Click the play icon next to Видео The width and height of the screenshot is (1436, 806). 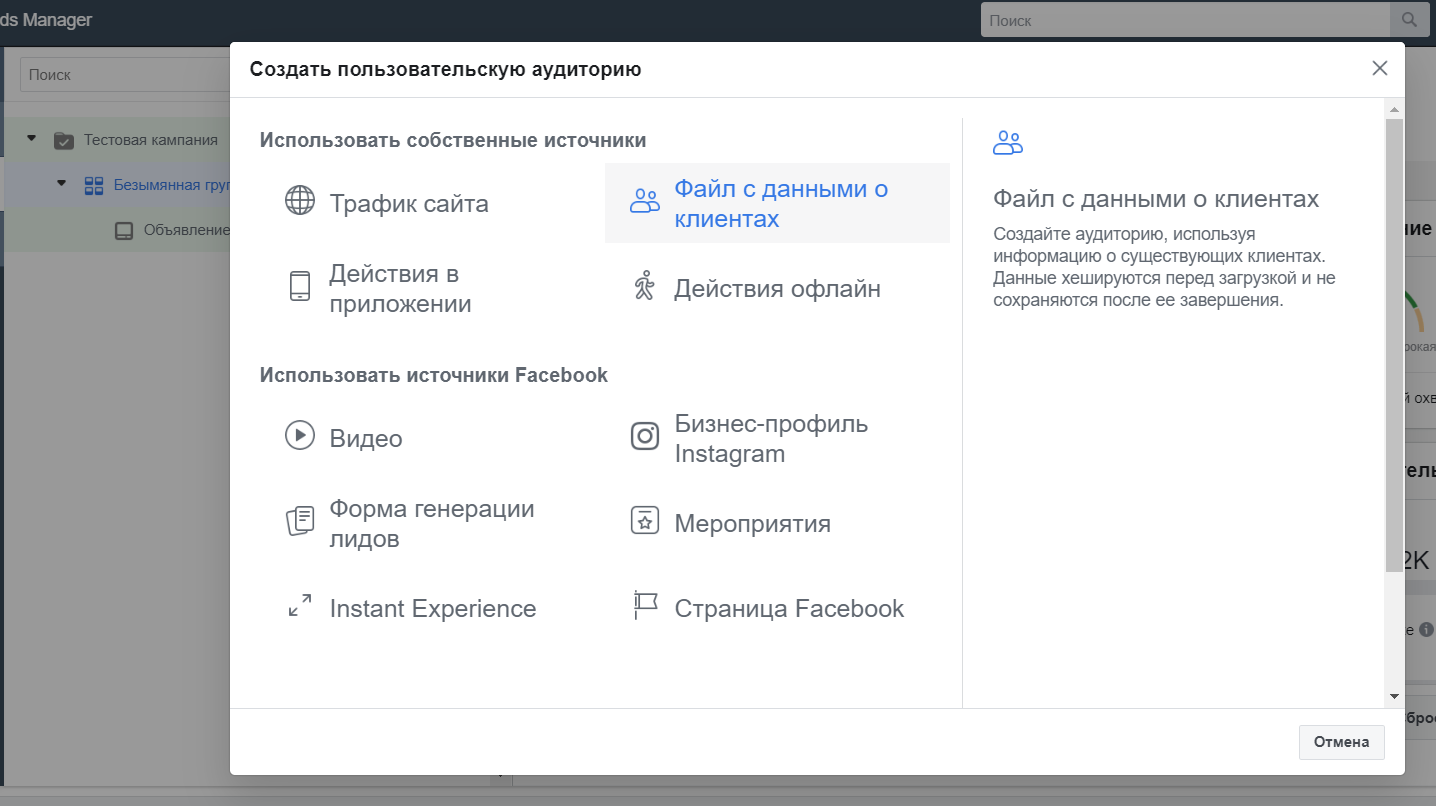pyautogui.click(x=300, y=436)
